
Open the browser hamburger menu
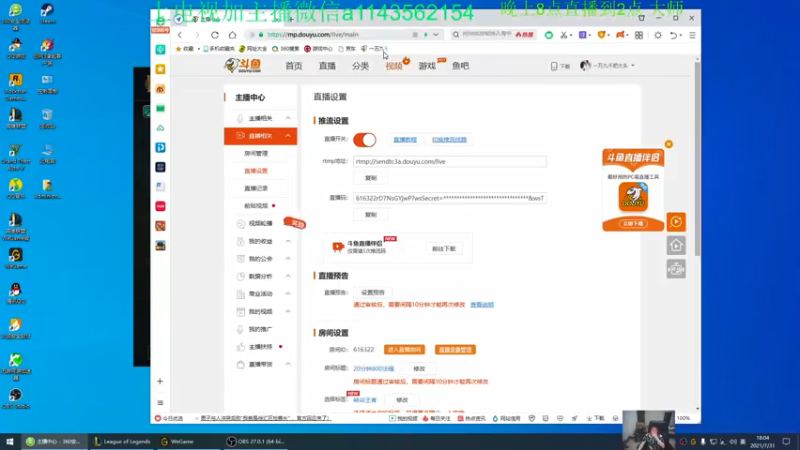(692, 35)
